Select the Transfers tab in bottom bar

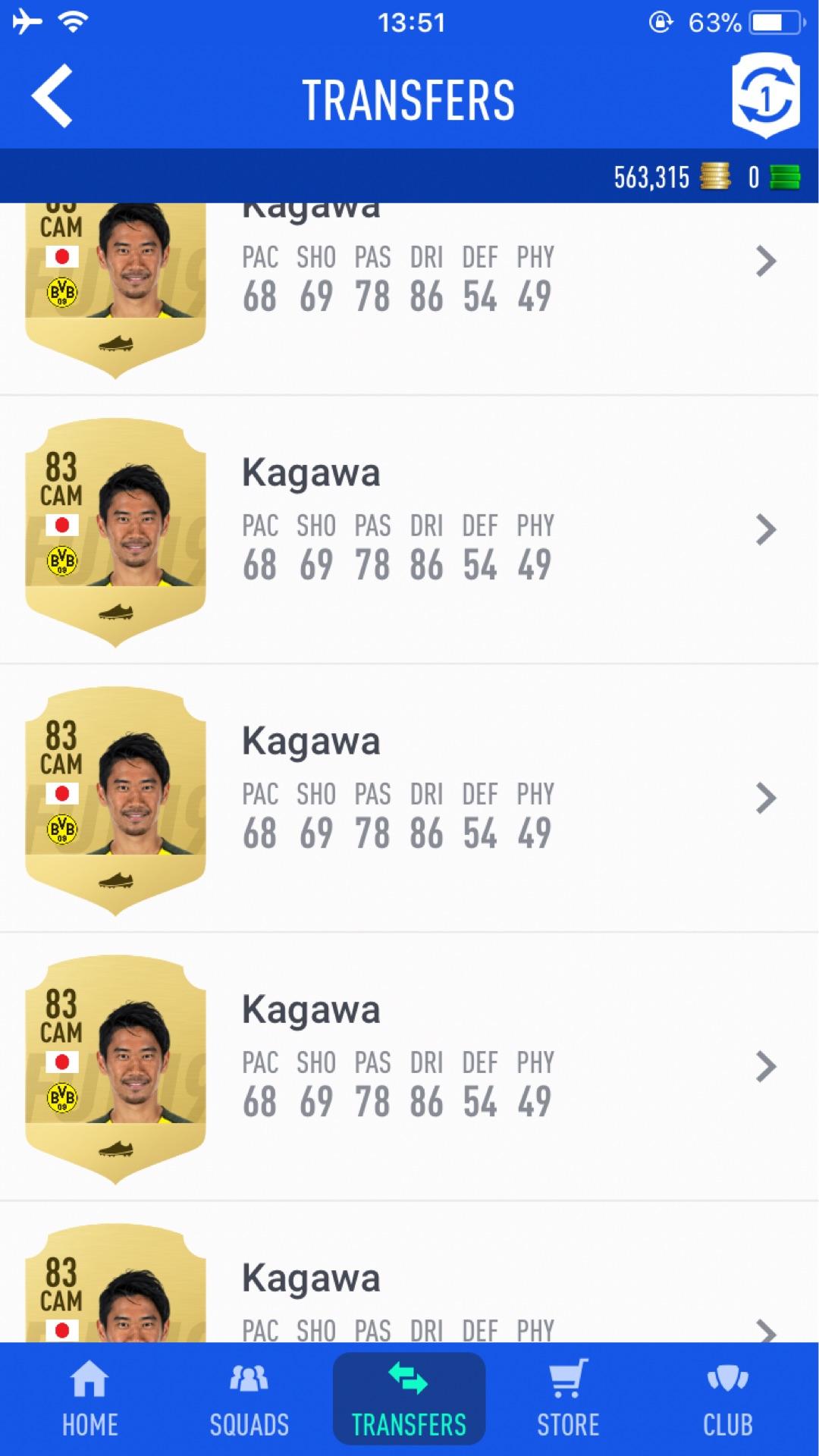[409, 1399]
